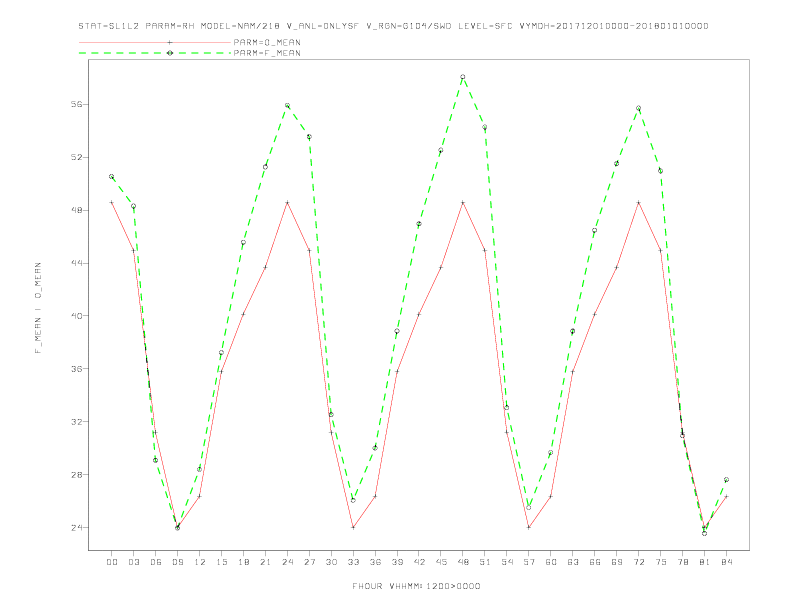Screen dimensions: 792x612
Task: Select the PARM=F_MEAN legend label
Action: pyautogui.click(x=267, y=53)
